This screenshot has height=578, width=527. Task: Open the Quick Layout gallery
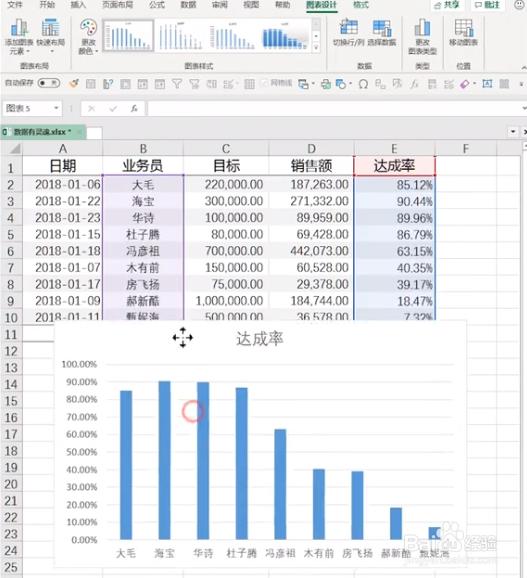(x=50, y=36)
